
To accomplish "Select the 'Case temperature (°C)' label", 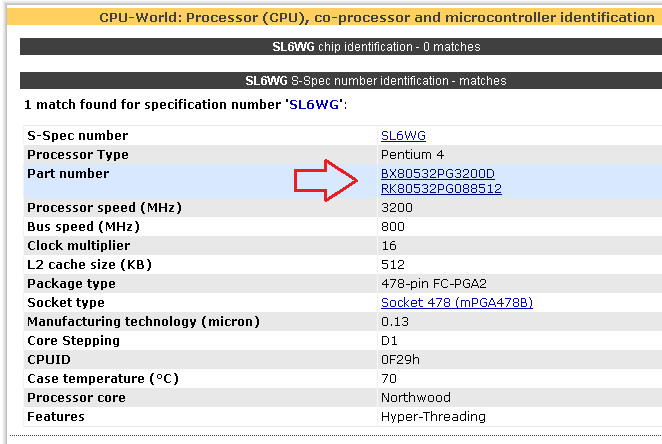I will (103, 378).
